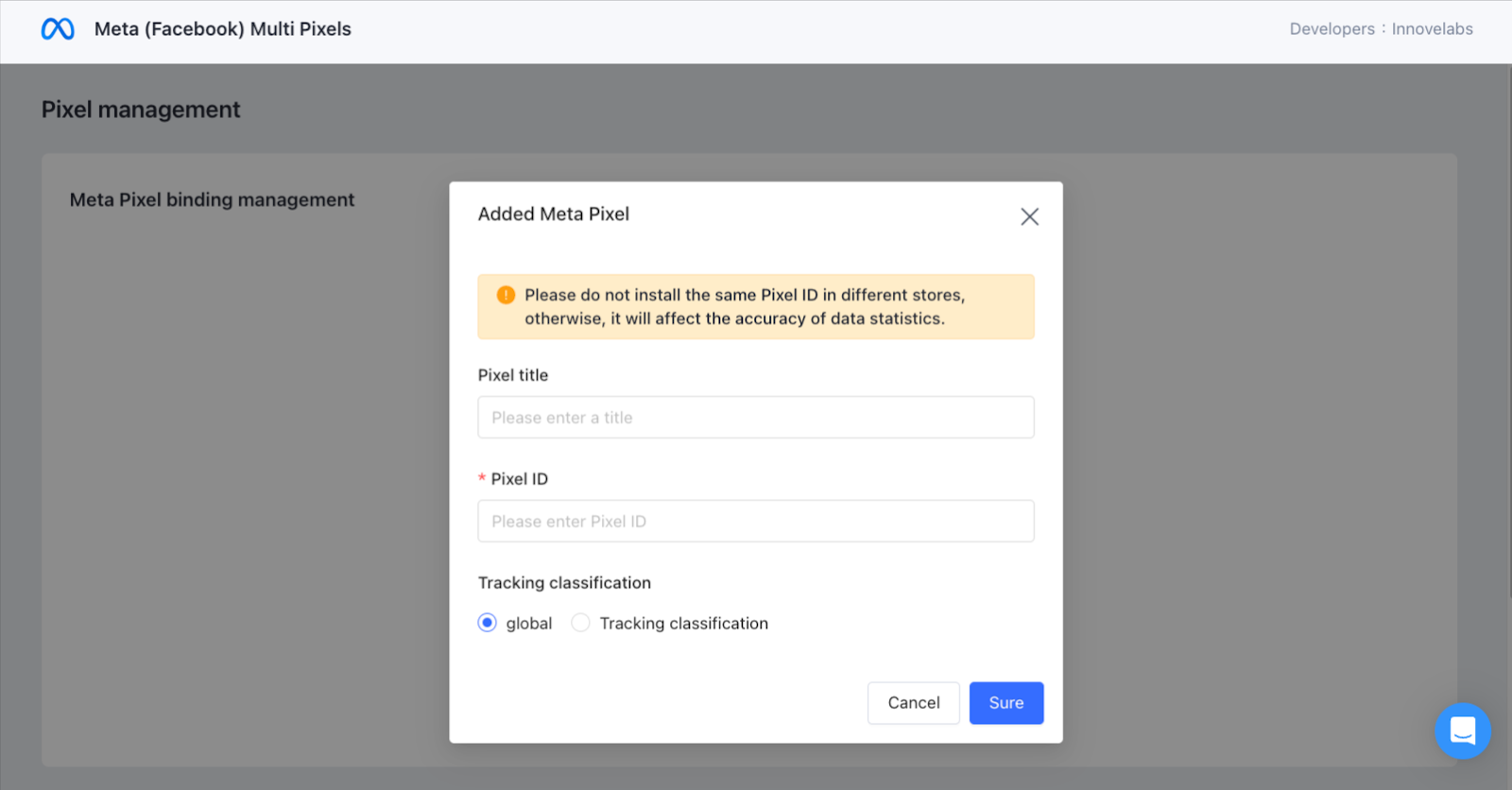Click the orange warning icon in the notice
Viewport: 1512px width, 790px height.
coord(506,295)
